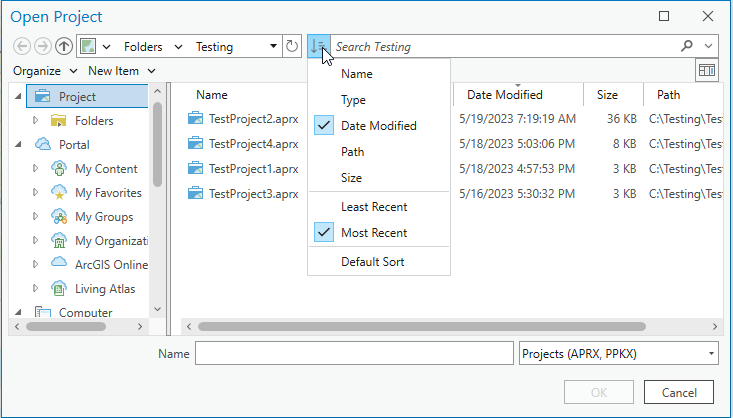This screenshot has height=418, width=733.
Task: Toggle the details panel icon
Action: pyautogui.click(x=708, y=71)
